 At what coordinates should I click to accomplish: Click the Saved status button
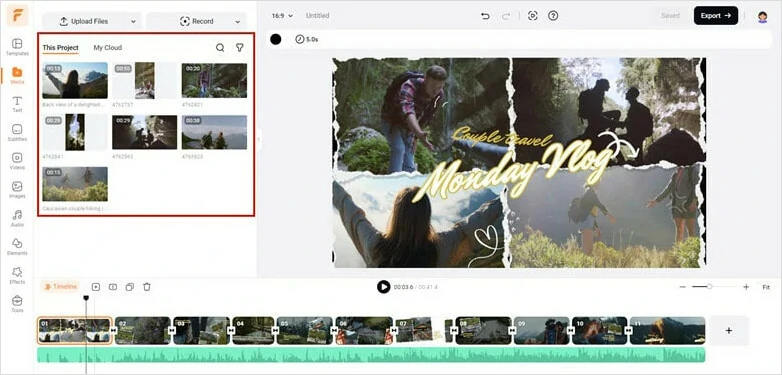point(670,16)
